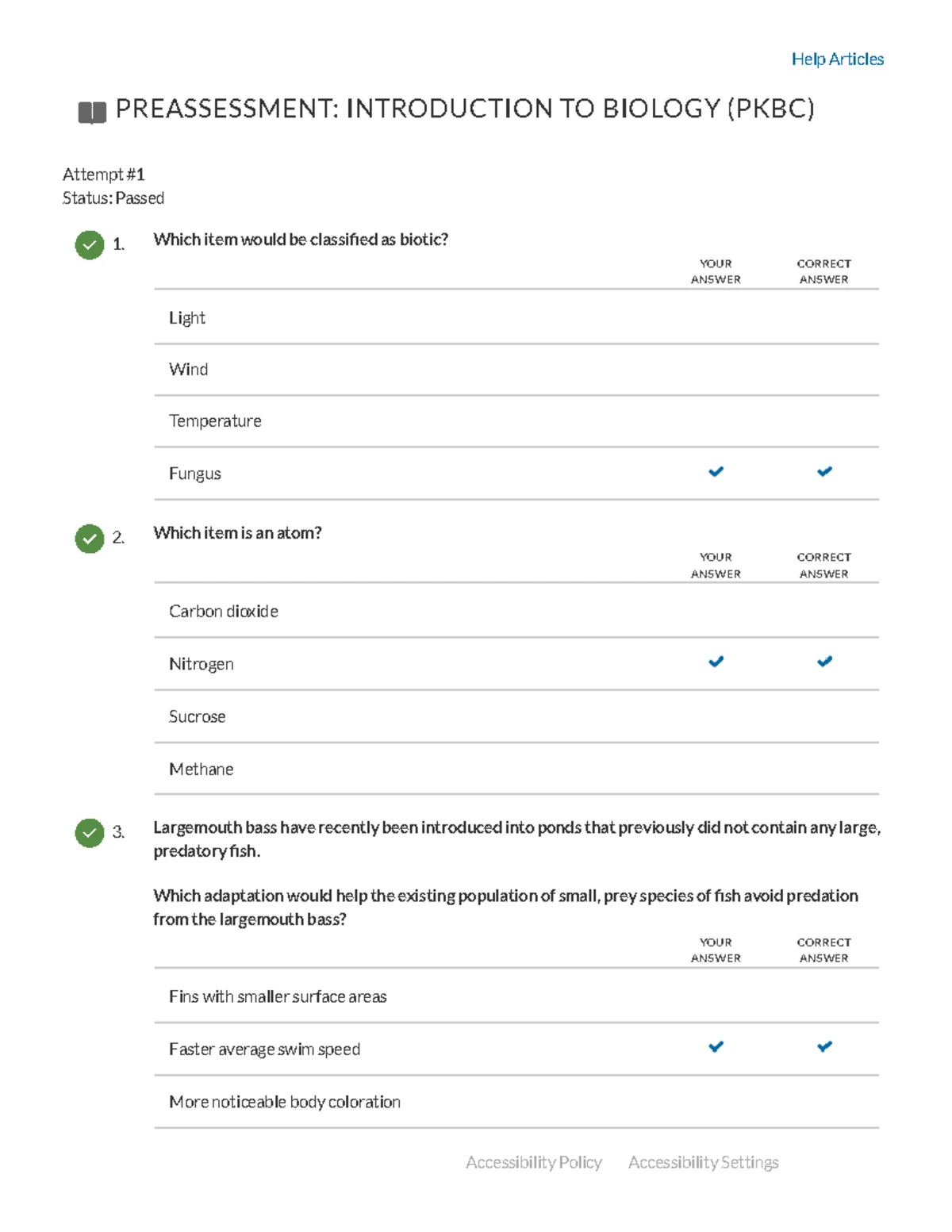The width and height of the screenshot is (952, 1232).
Task: Click the Correct Answer checkmark for Nitrogen
Action: pos(824,662)
